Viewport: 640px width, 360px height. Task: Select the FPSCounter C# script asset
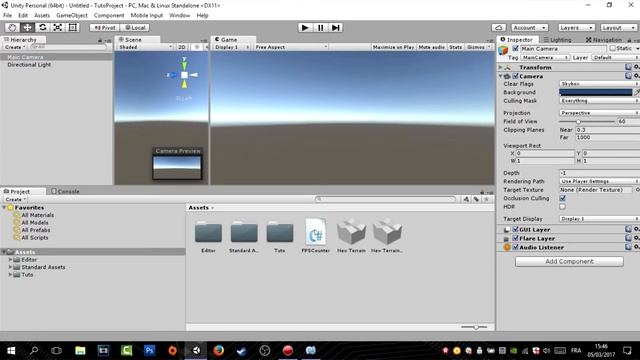pos(316,232)
